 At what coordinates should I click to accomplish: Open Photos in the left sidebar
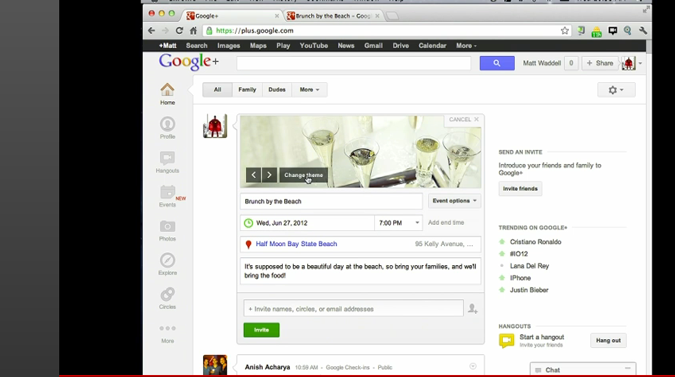pyautogui.click(x=167, y=230)
